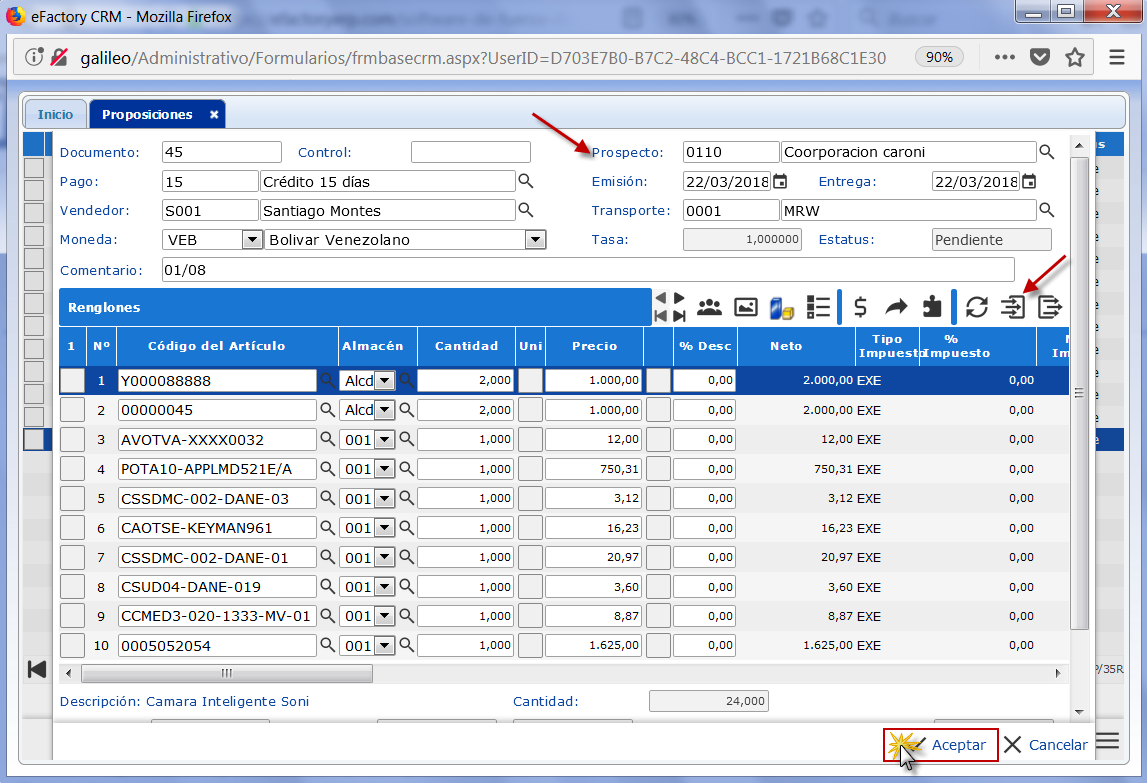Screen dimensions: 1147x783
Task: Click the puzzle piece icon
Action: [x=932, y=307]
